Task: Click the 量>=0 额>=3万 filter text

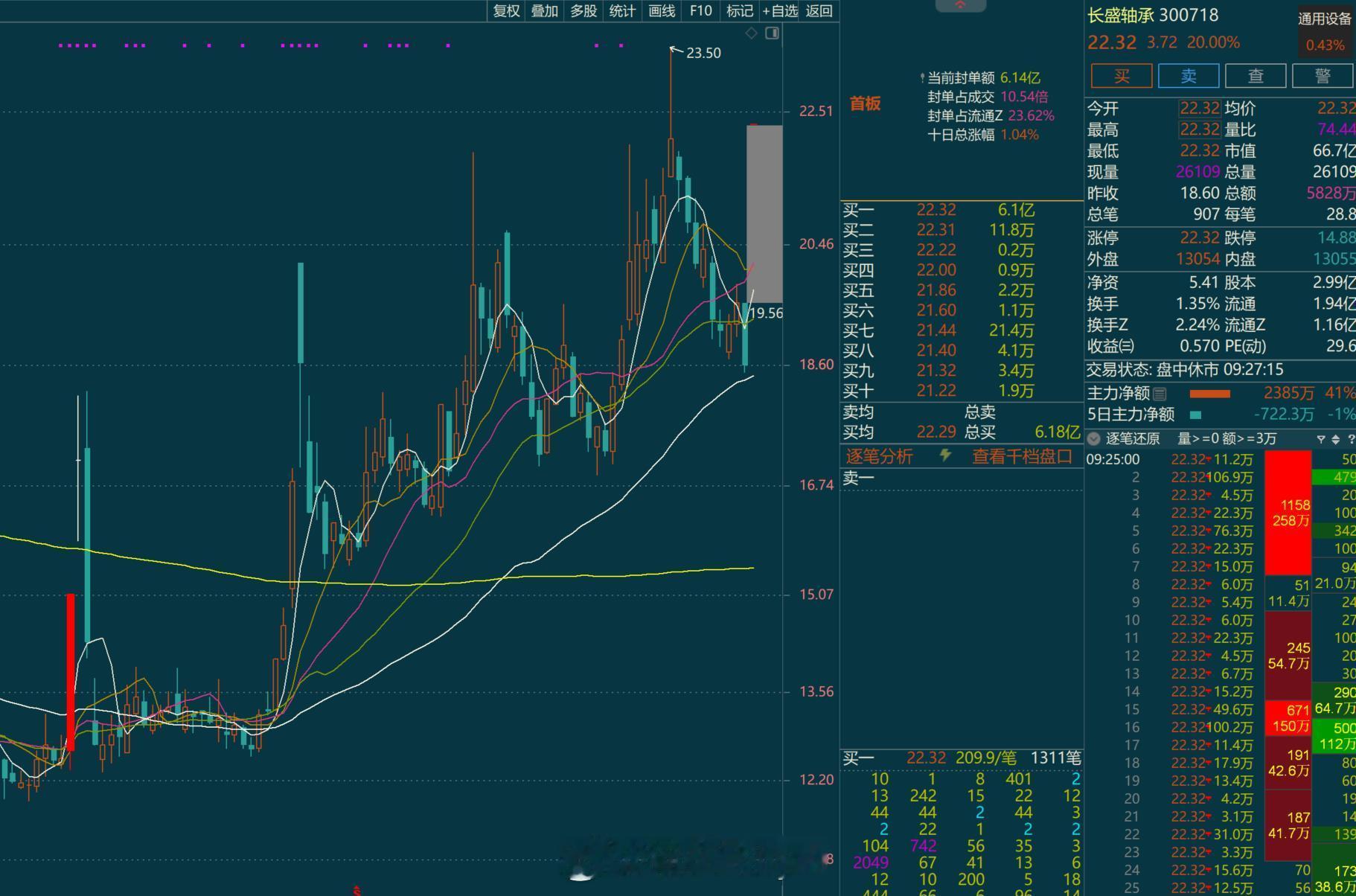Action: pyautogui.click(x=1227, y=439)
